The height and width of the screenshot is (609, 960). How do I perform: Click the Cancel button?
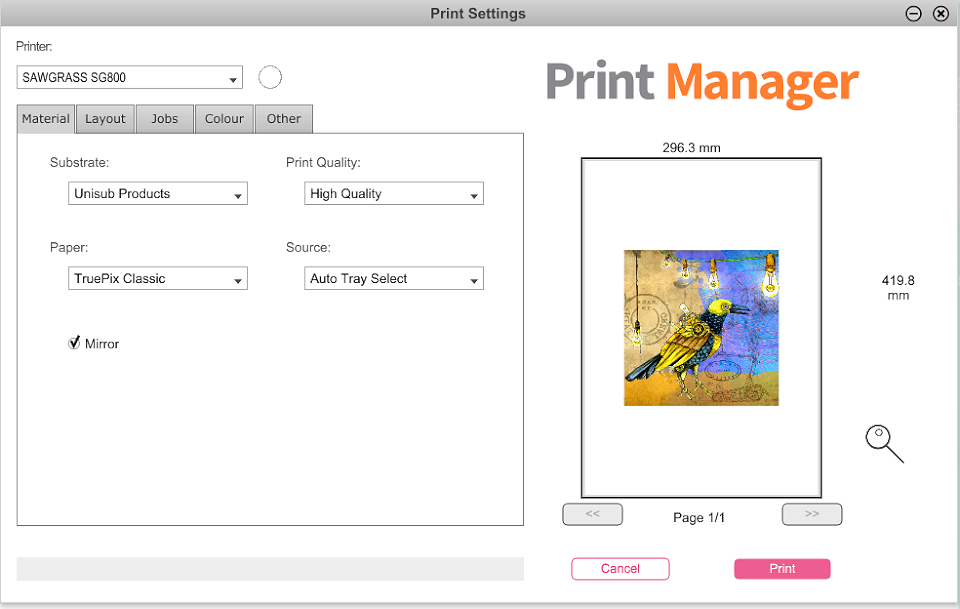pyautogui.click(x=620, y=569)
